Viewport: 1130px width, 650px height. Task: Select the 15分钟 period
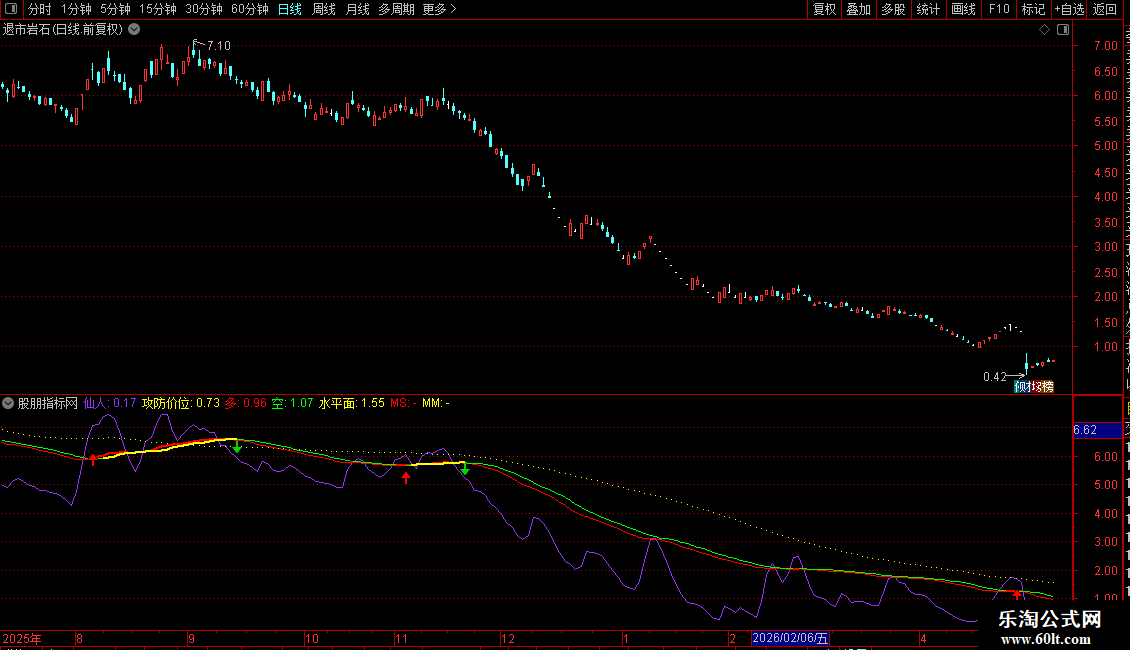pyautogui.click(x=157, y=9)
